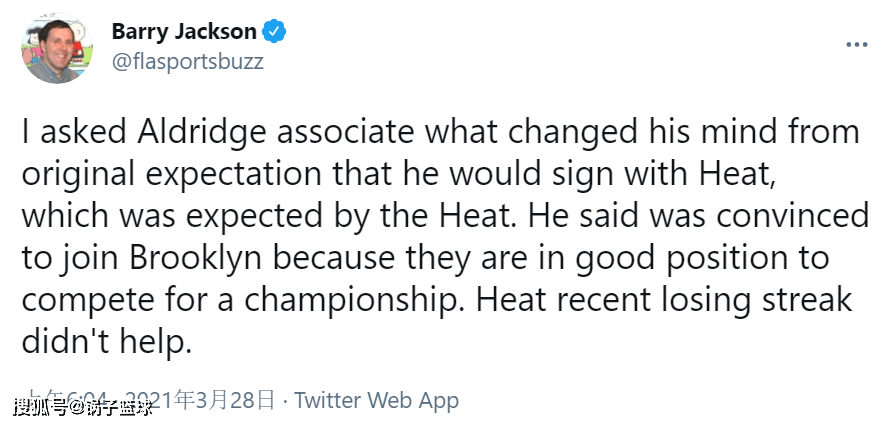Open the Barry Jackson display name link
This screenshot has width=888, height=426.
184,31
